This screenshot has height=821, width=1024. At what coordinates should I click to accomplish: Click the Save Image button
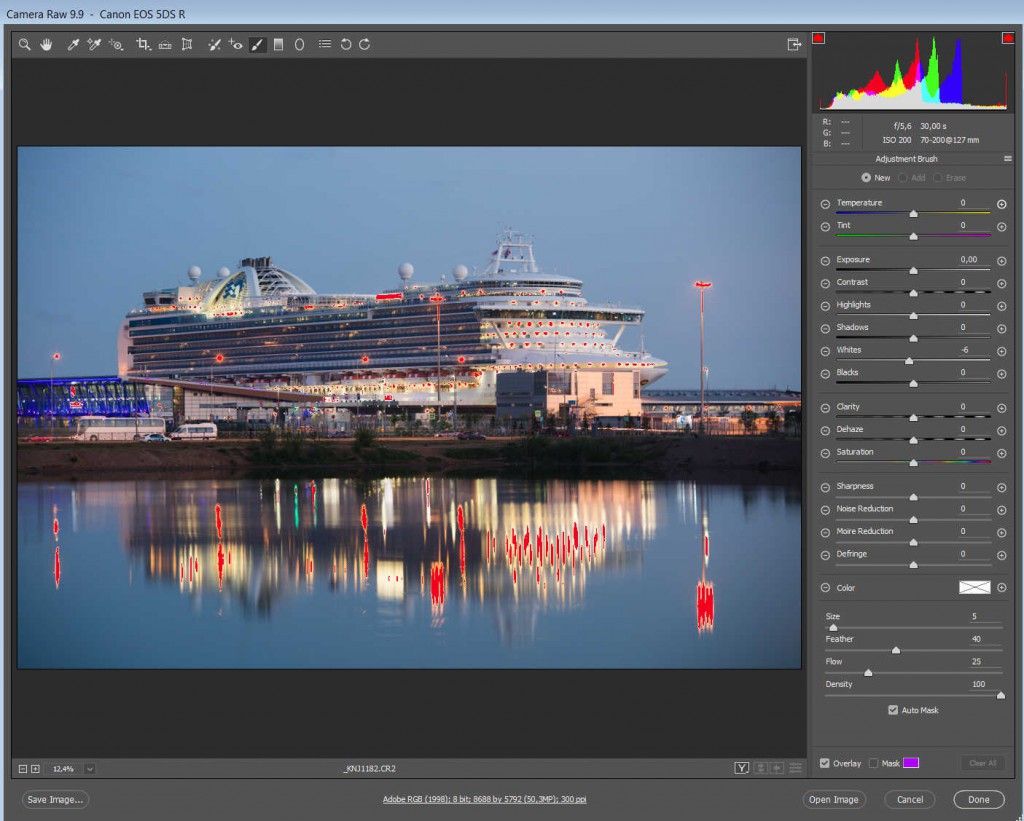(56, 799)
